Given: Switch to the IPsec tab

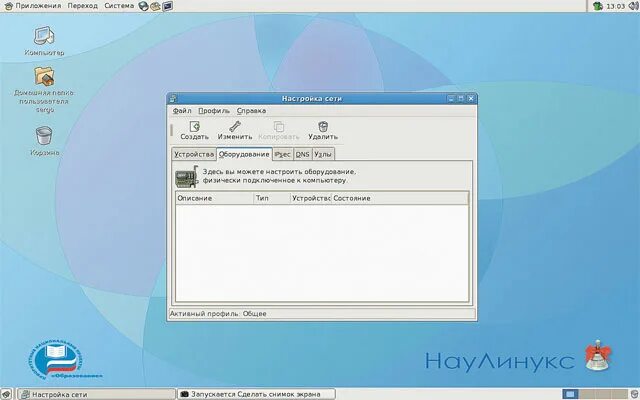Looking at the screenshot, I should (282, 154).
